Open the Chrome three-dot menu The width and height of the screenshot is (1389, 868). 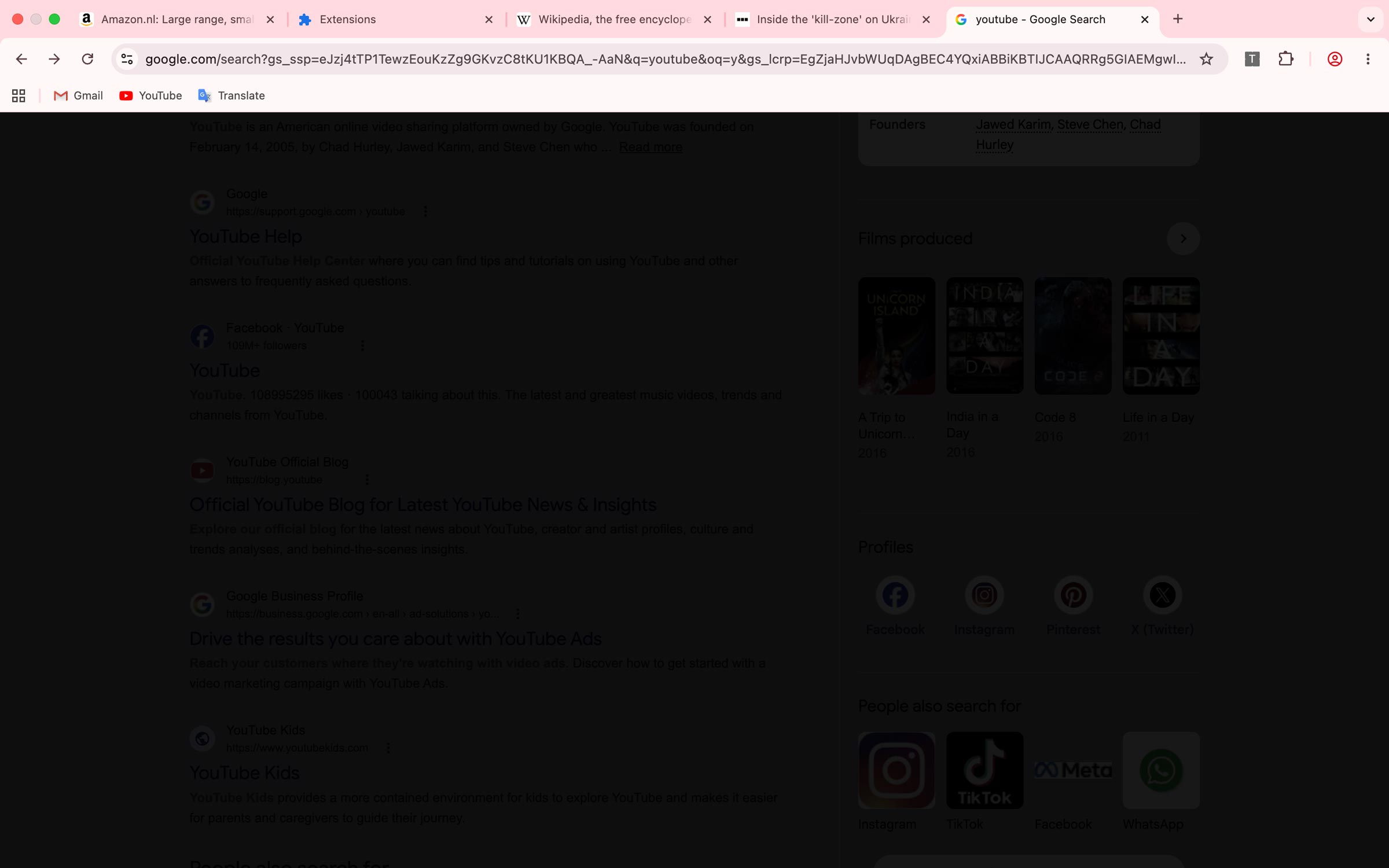click(x=1368, y=59)
